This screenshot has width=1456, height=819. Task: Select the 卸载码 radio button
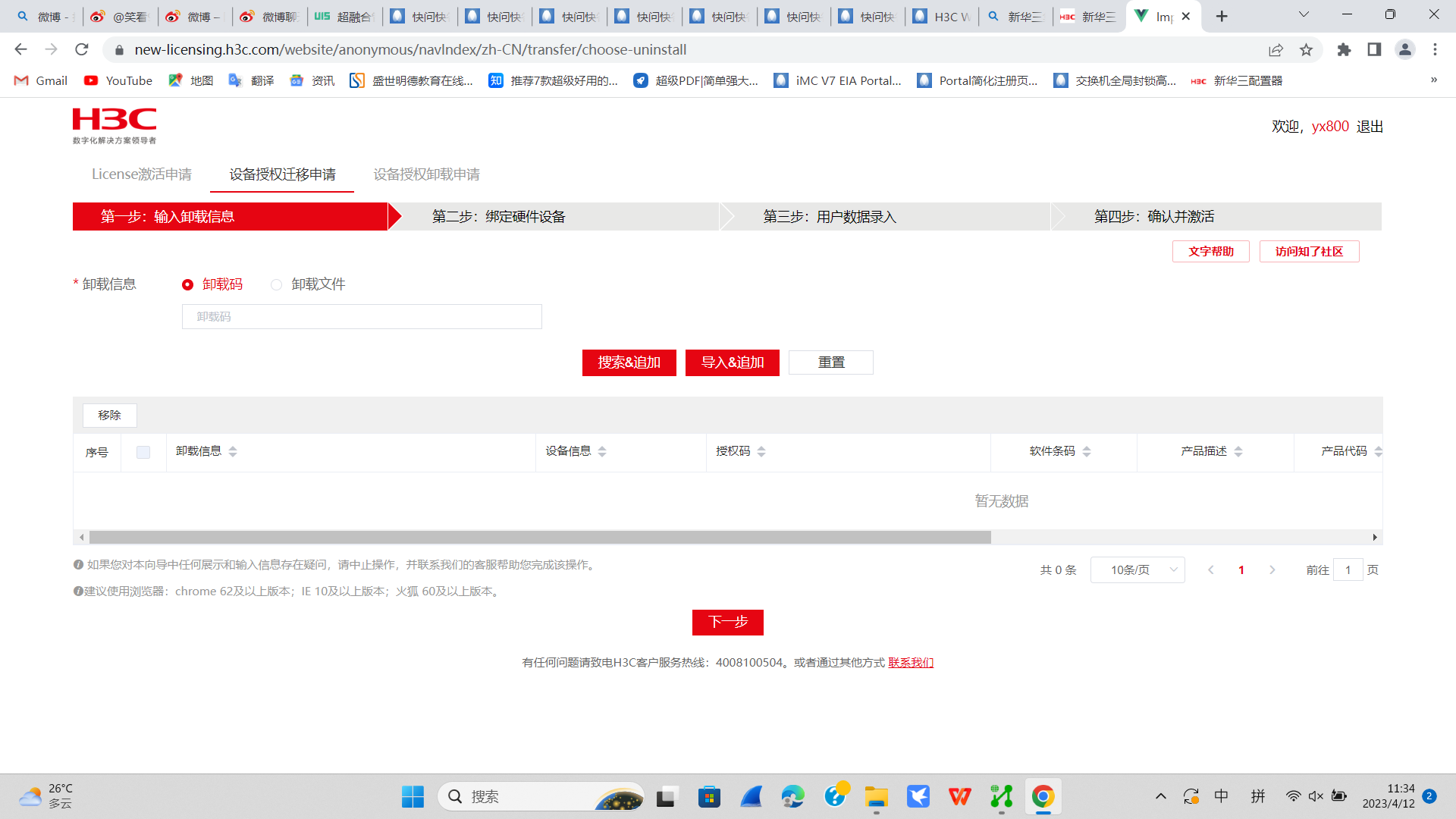(187, 284)
